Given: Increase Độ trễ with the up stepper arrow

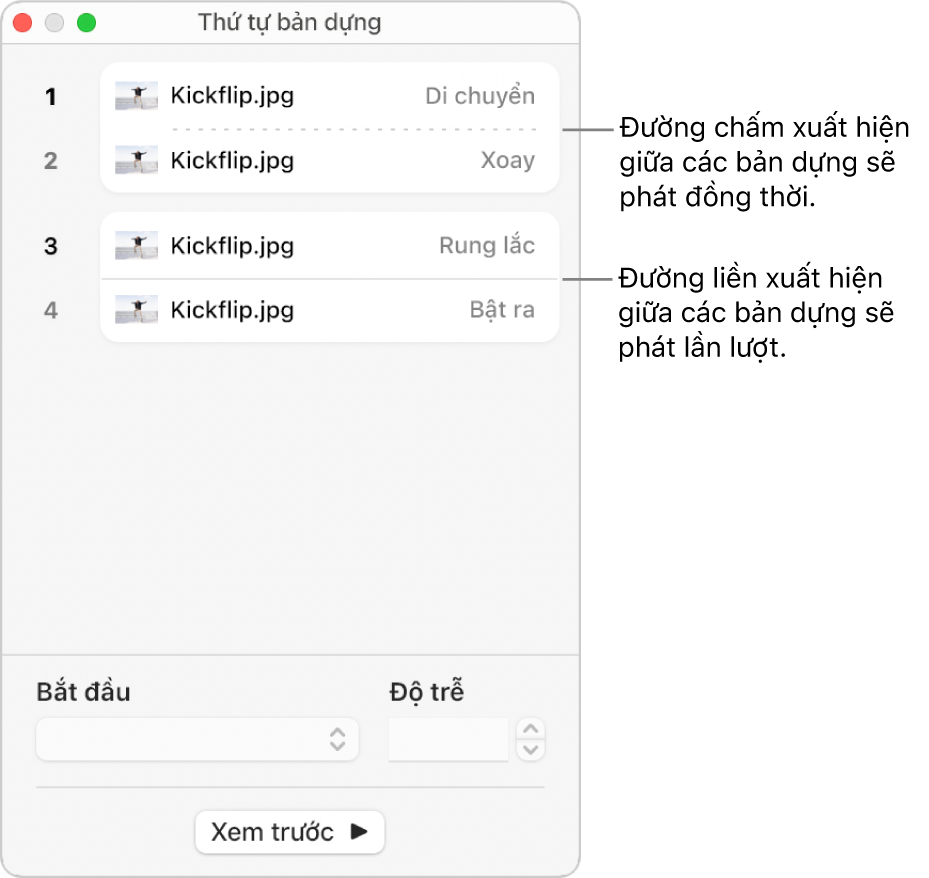Looking at the screenshot, I should coord(531,729).
